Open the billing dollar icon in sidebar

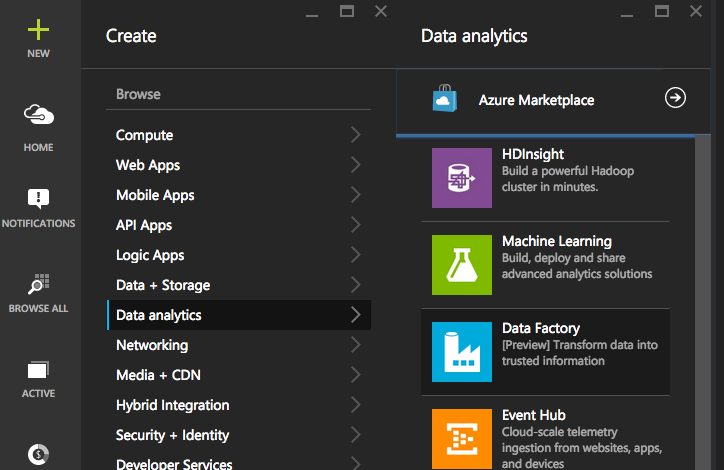pyautogui.click(x=38, y=454)
